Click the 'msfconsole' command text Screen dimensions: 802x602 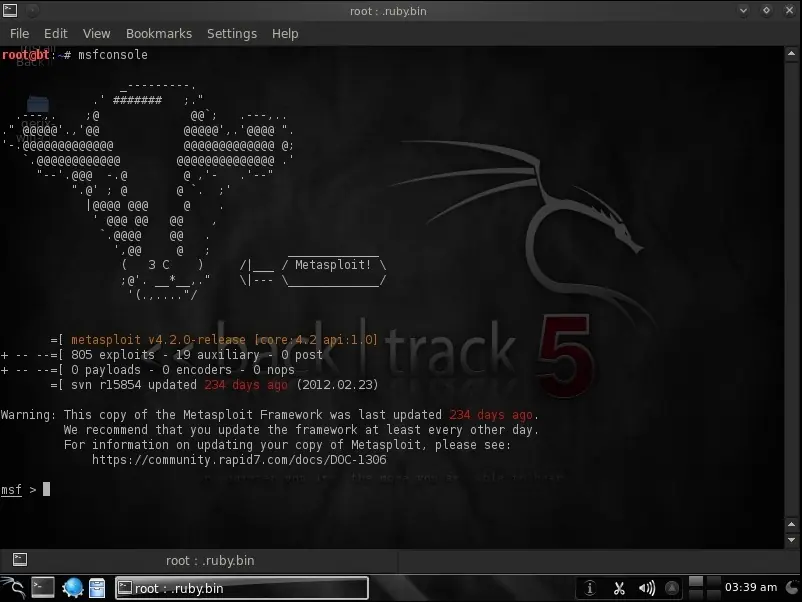tap(113, 55)
